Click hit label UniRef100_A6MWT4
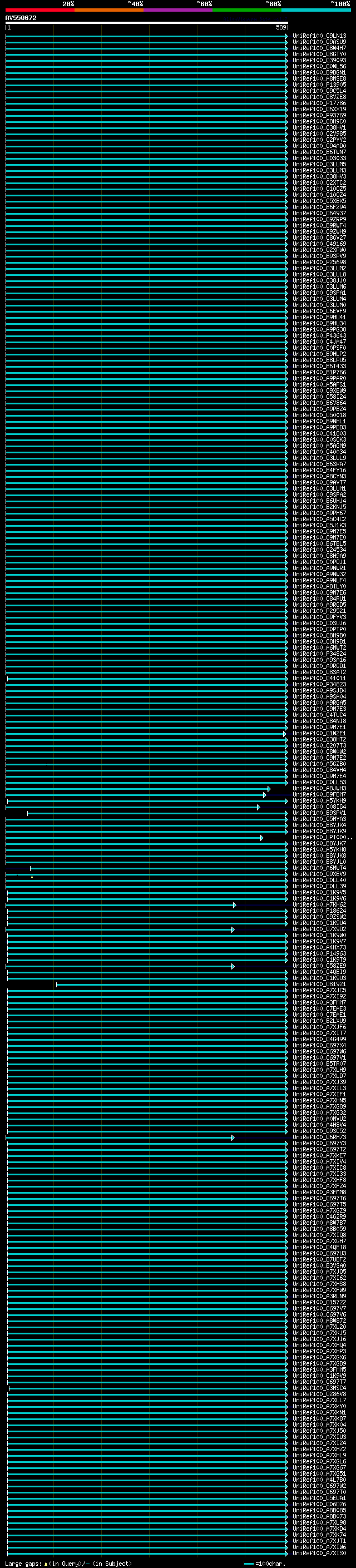 [x=319, y=868]
